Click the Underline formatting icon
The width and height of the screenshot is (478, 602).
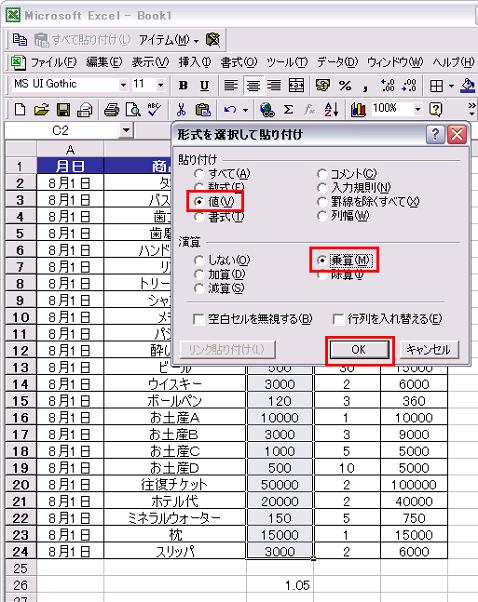204,85
